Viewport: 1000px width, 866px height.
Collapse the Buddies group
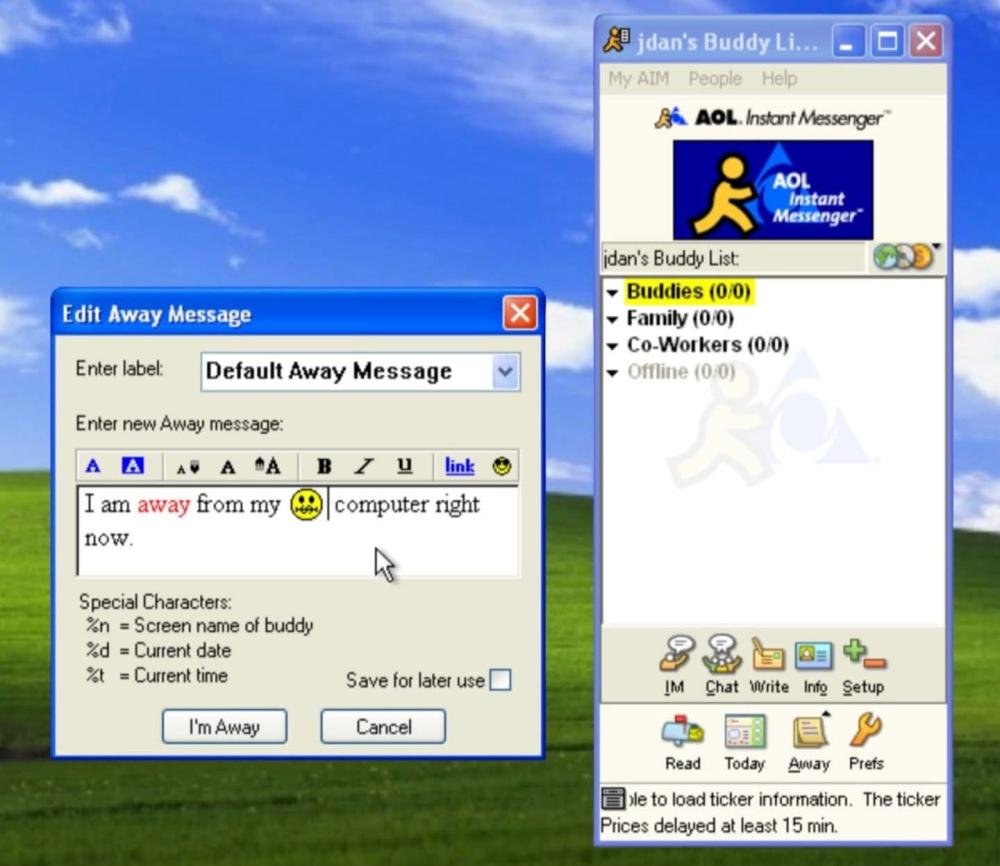(x=612, y=293)
